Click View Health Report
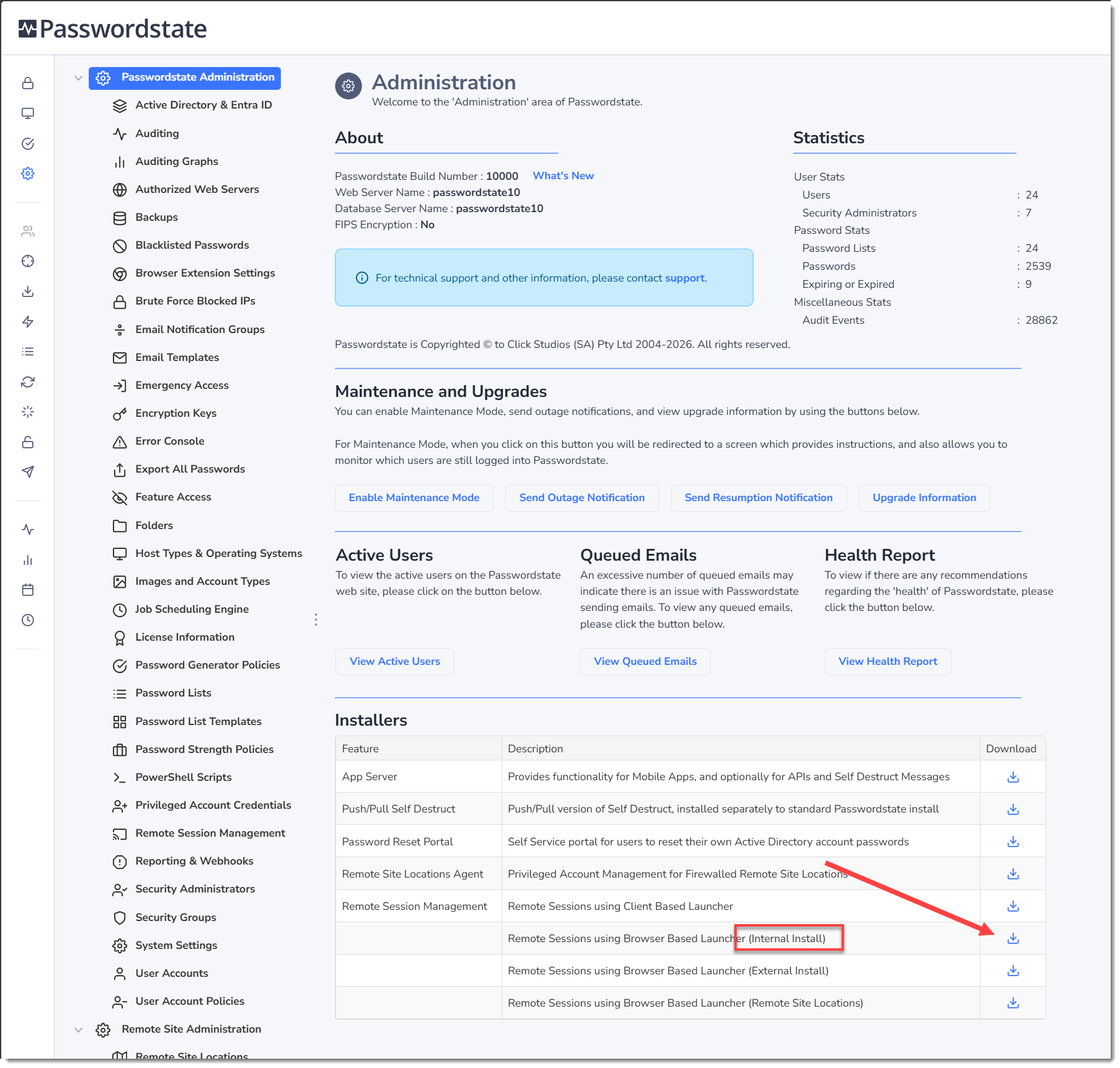 point(887,662)
